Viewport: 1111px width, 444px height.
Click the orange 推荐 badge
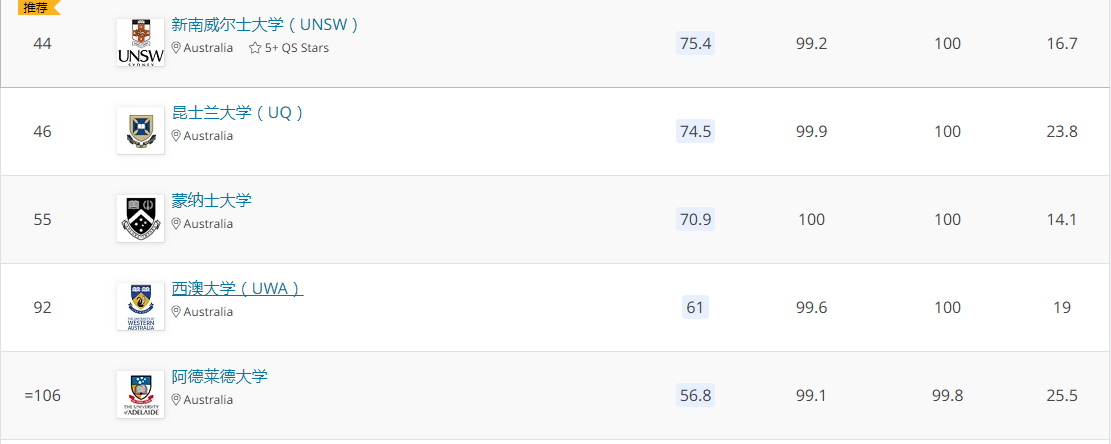click(38, 7)
